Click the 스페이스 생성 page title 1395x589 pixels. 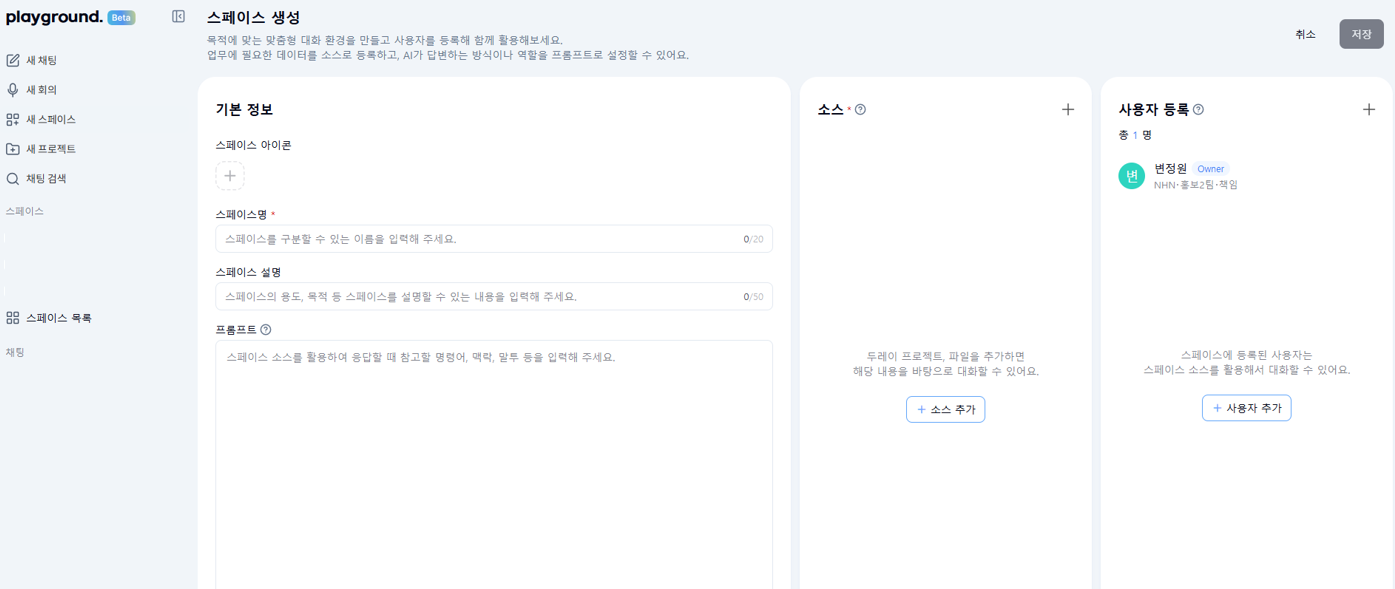pyautogui.click(x=253, y=18)
